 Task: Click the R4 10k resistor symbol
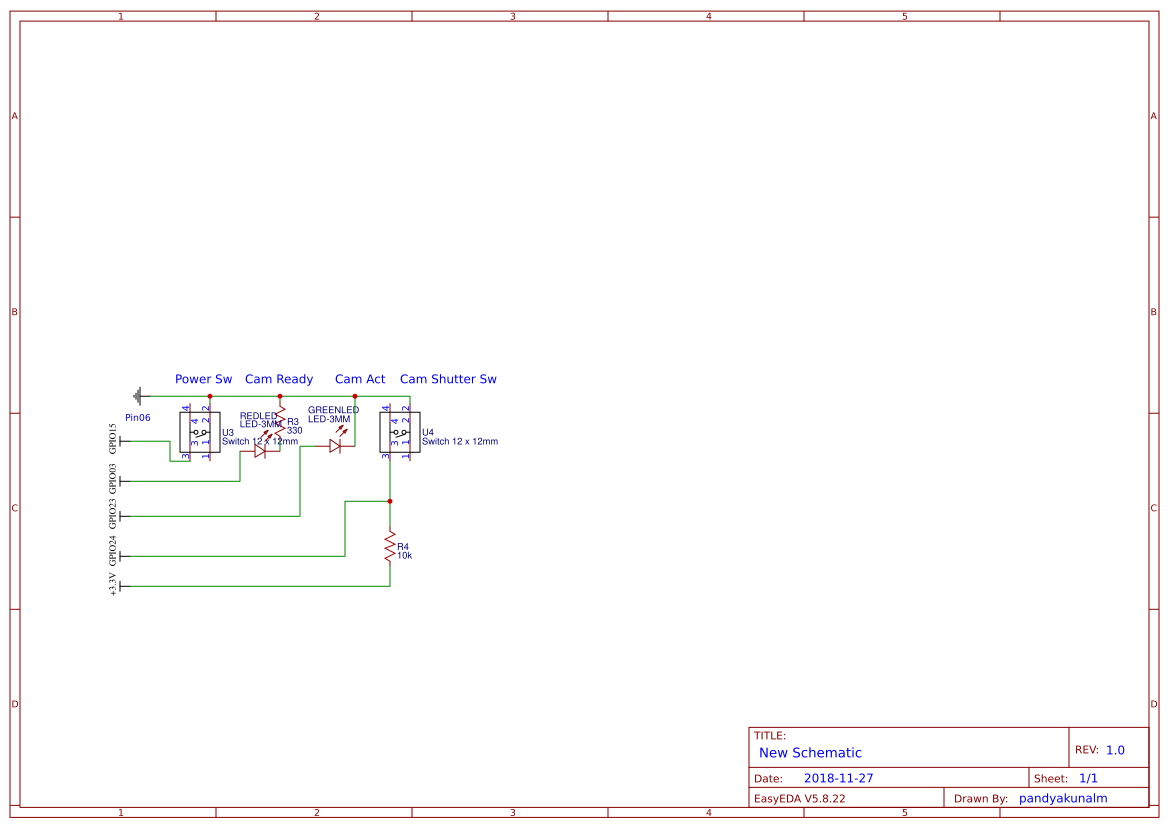[390, 546]
